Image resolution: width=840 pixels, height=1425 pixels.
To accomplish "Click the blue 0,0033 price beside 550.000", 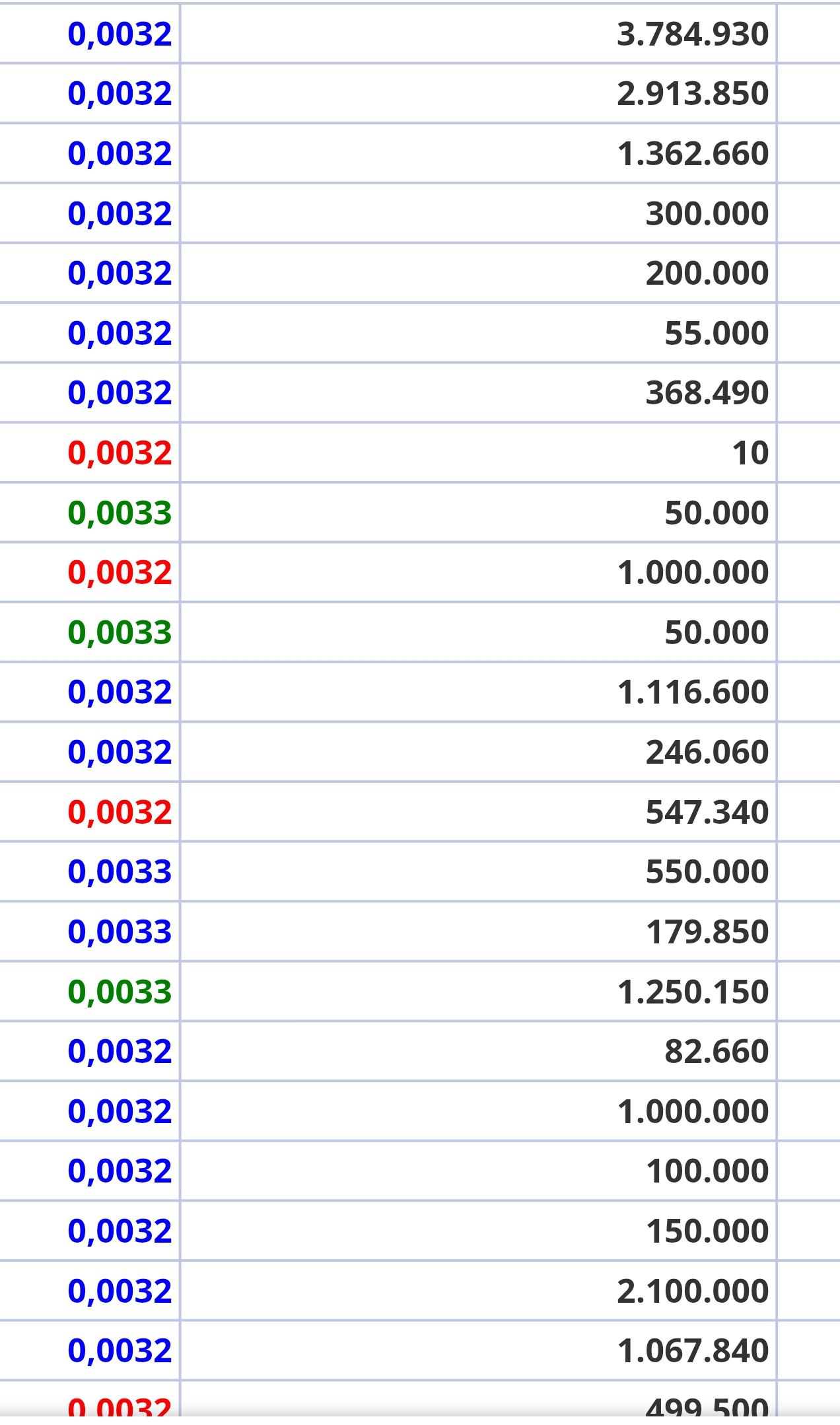I will point(120,872).
